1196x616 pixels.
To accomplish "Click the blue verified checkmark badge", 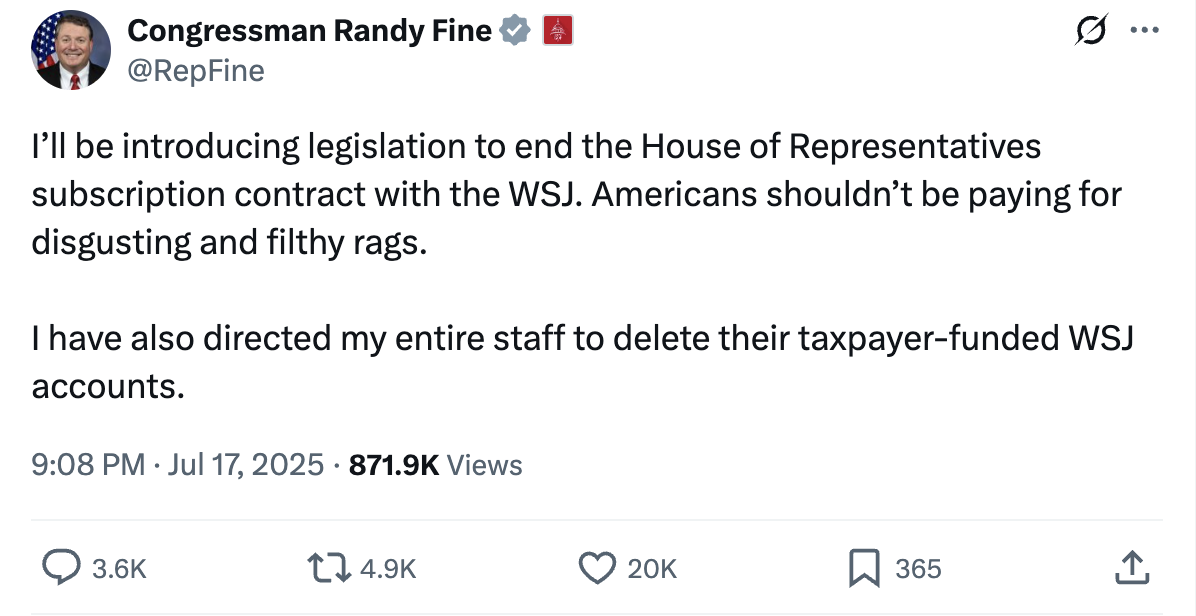I will tap(514, 31).
